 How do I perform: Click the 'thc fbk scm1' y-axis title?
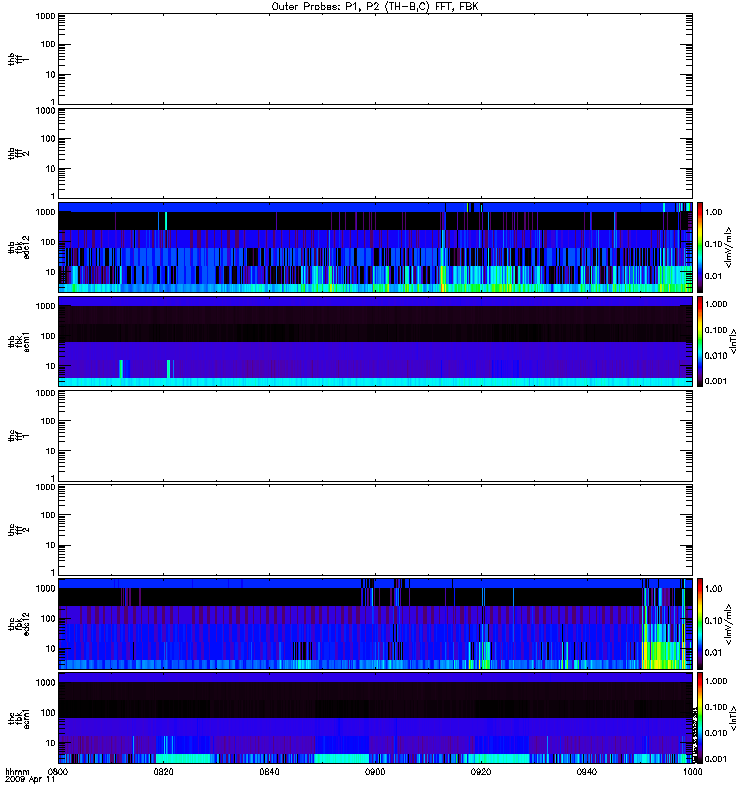(x=18, y=718)
